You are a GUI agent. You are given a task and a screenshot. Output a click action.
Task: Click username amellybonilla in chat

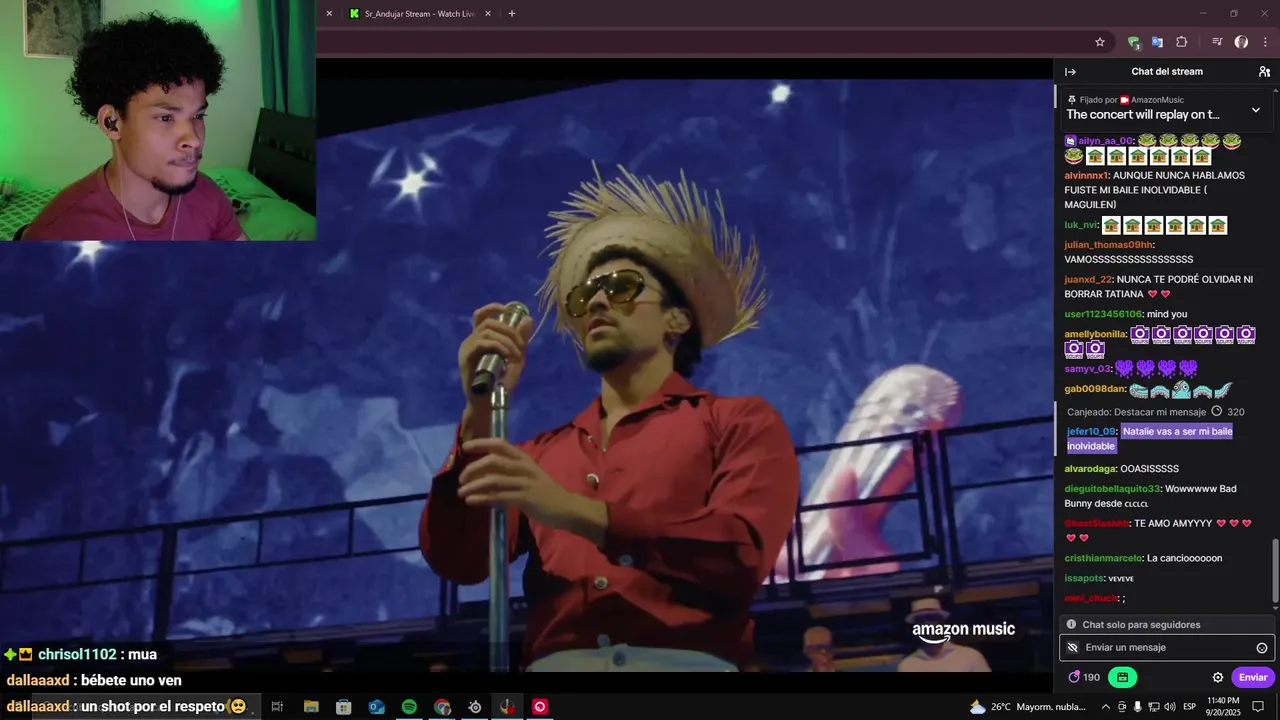click(1095, 334)
